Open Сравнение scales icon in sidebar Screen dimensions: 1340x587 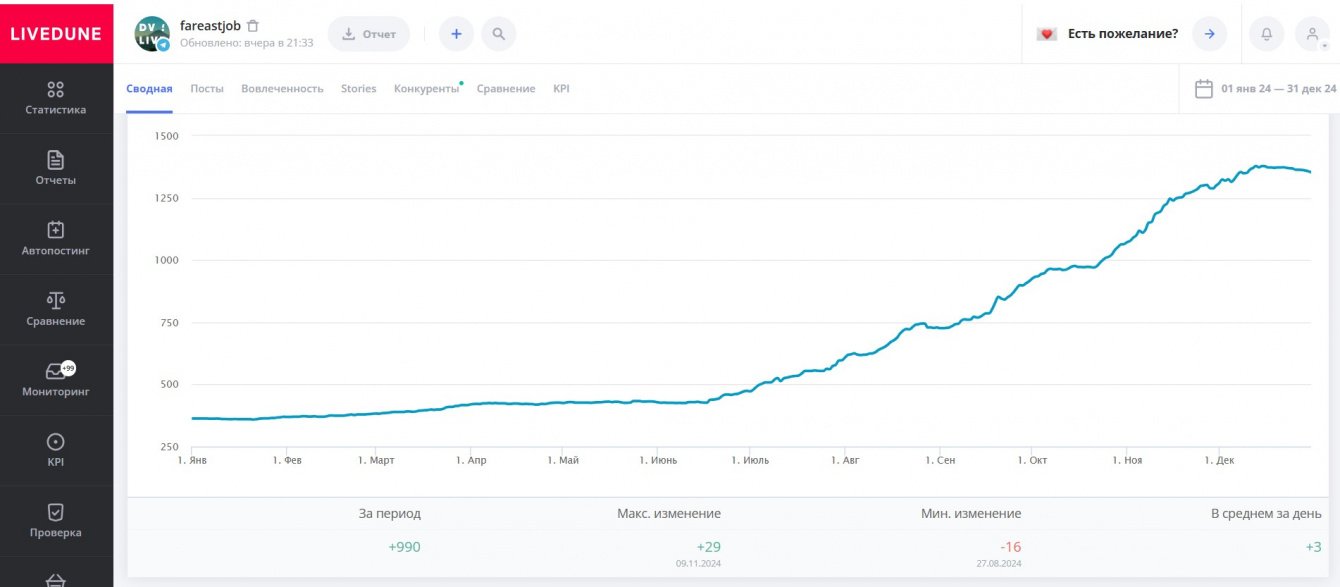56,300
